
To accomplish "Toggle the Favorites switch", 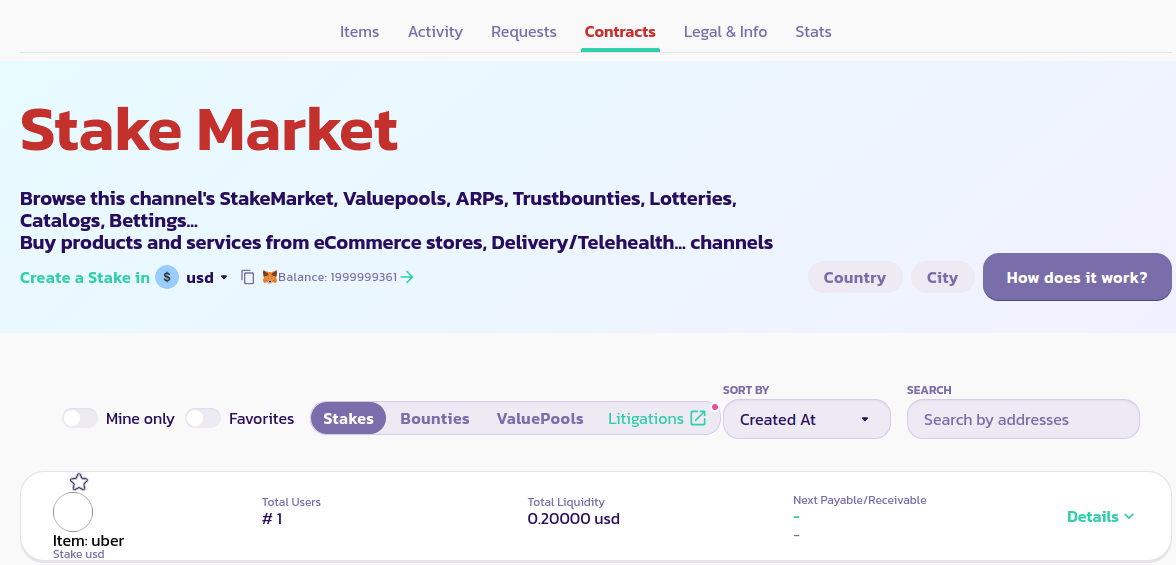I will point(203,418).
